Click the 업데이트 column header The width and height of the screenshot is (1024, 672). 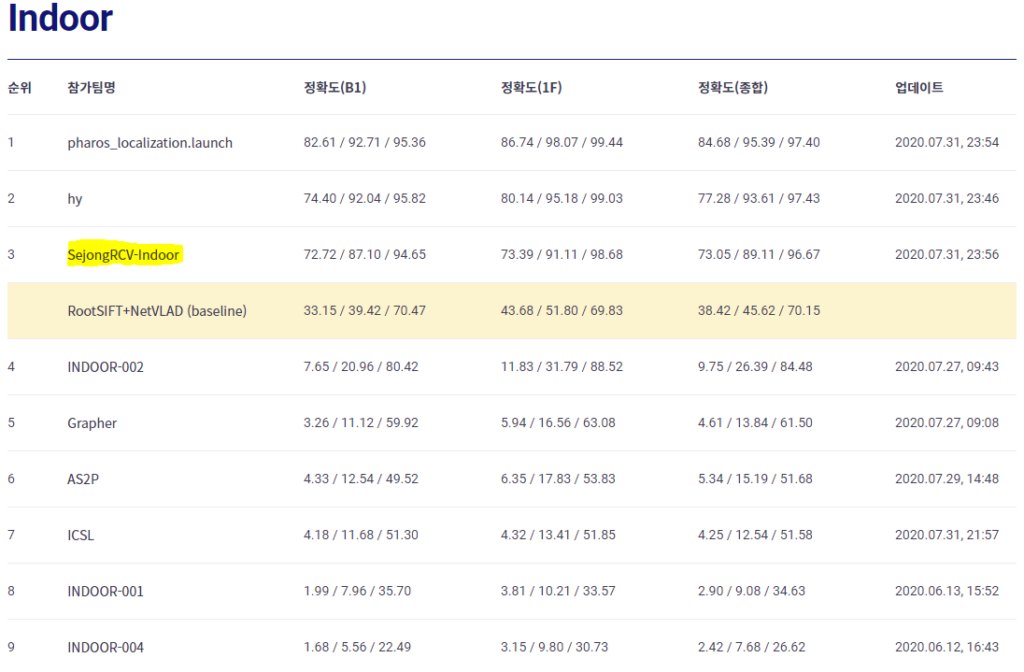coord(919,88)
